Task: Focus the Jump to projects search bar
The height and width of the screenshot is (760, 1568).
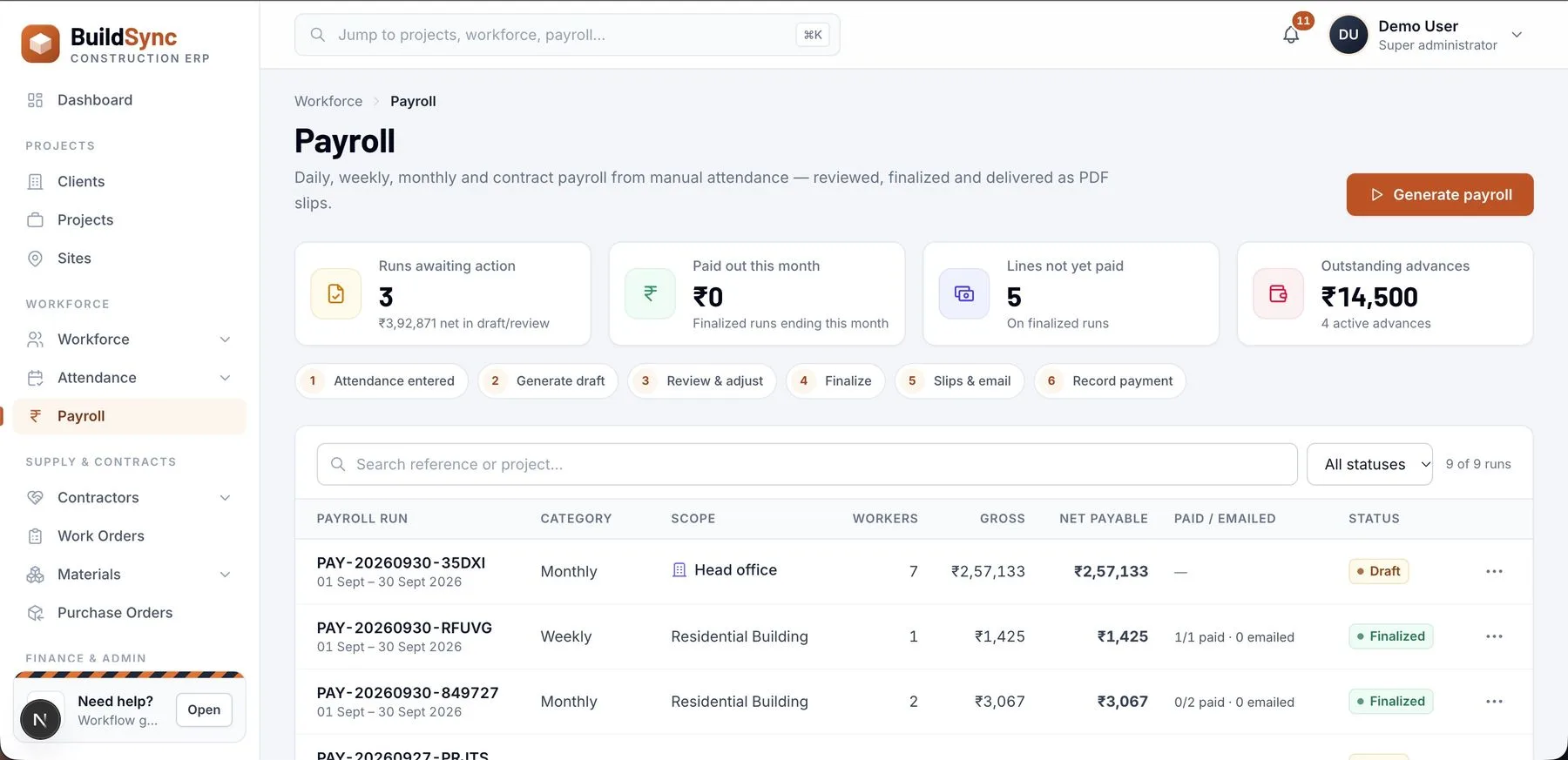Action: pos(567,35)
